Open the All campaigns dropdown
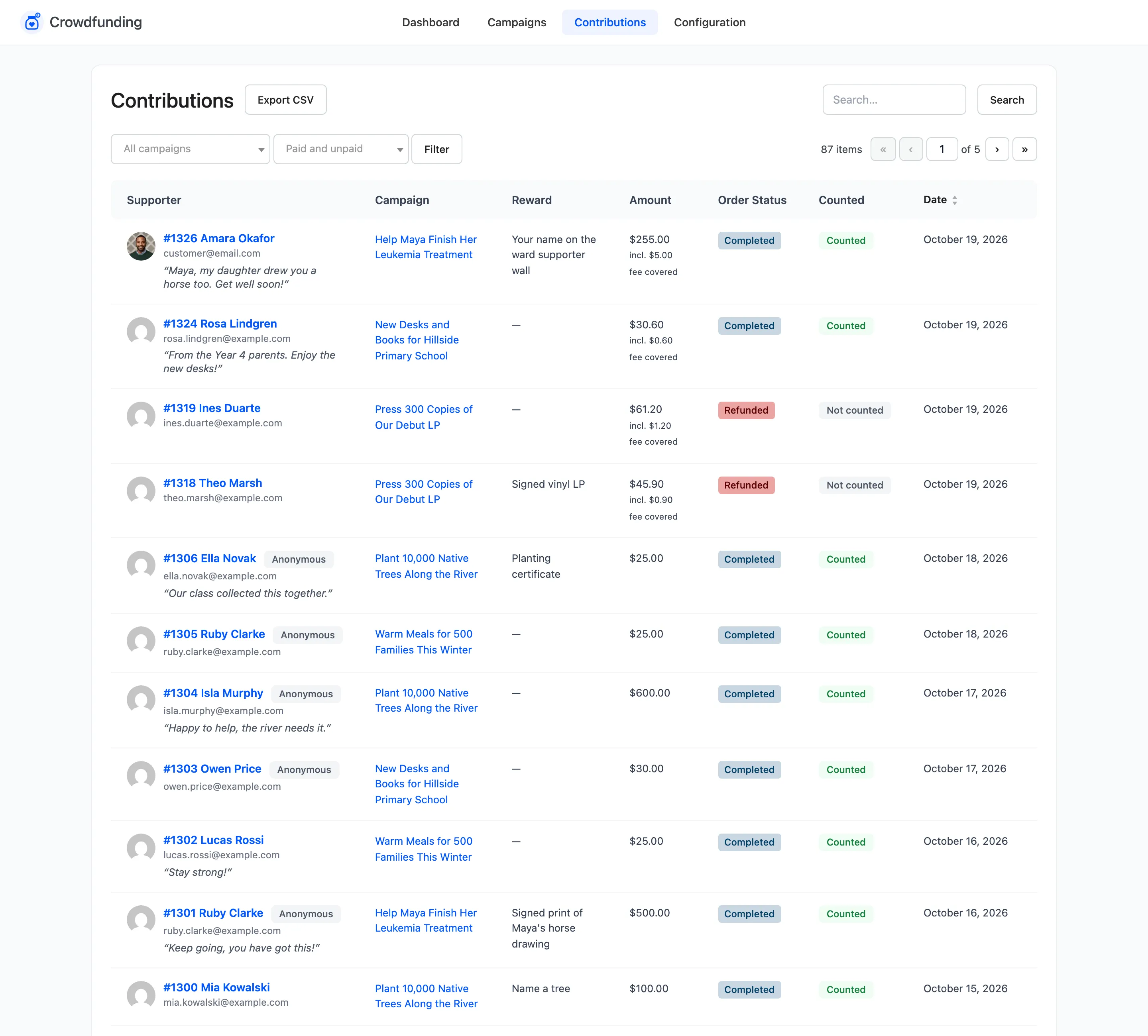Screen dimensions: 1148x1036 (x=190, y=149)
